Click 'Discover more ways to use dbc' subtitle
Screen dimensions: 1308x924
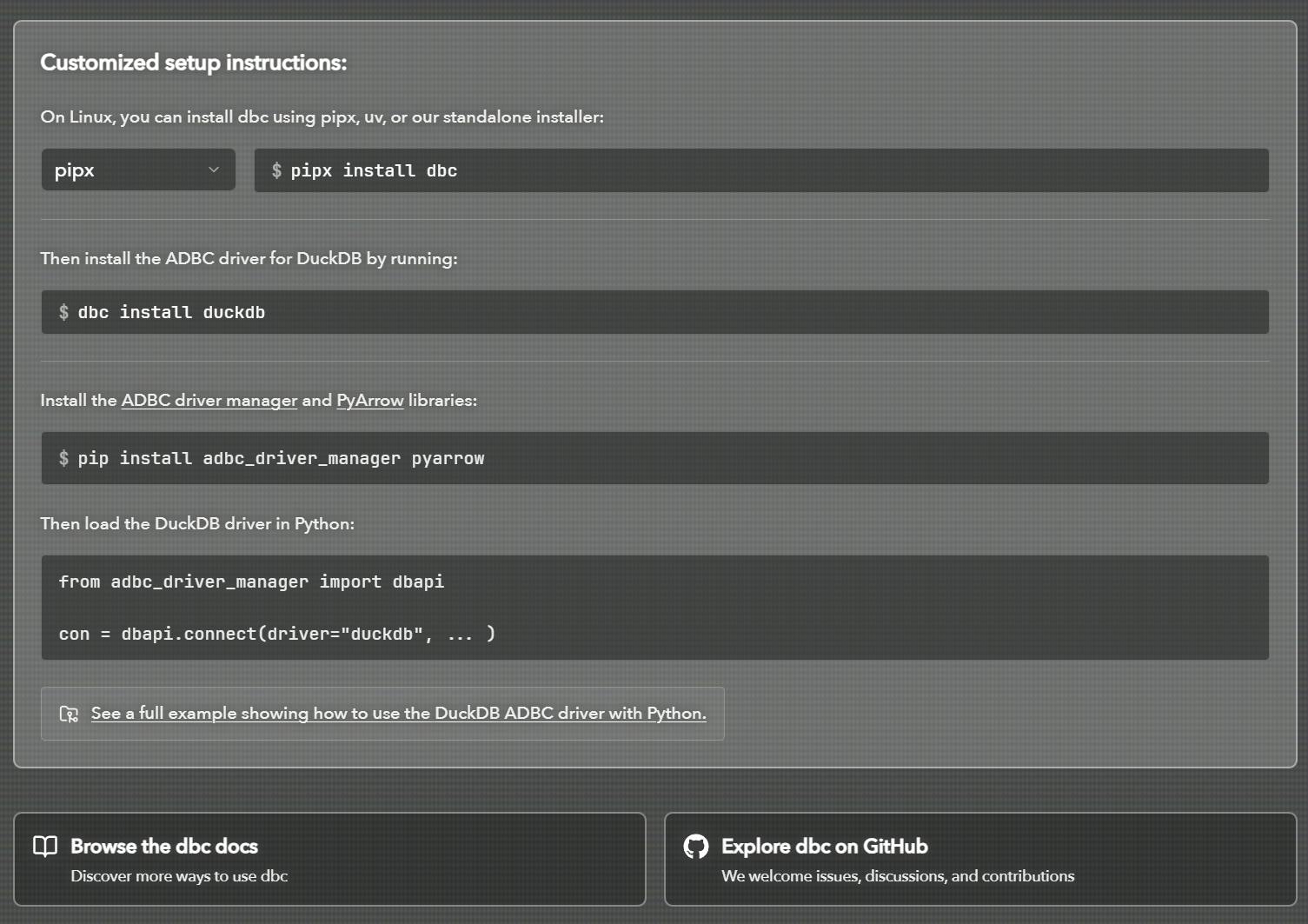click(179, 876)
